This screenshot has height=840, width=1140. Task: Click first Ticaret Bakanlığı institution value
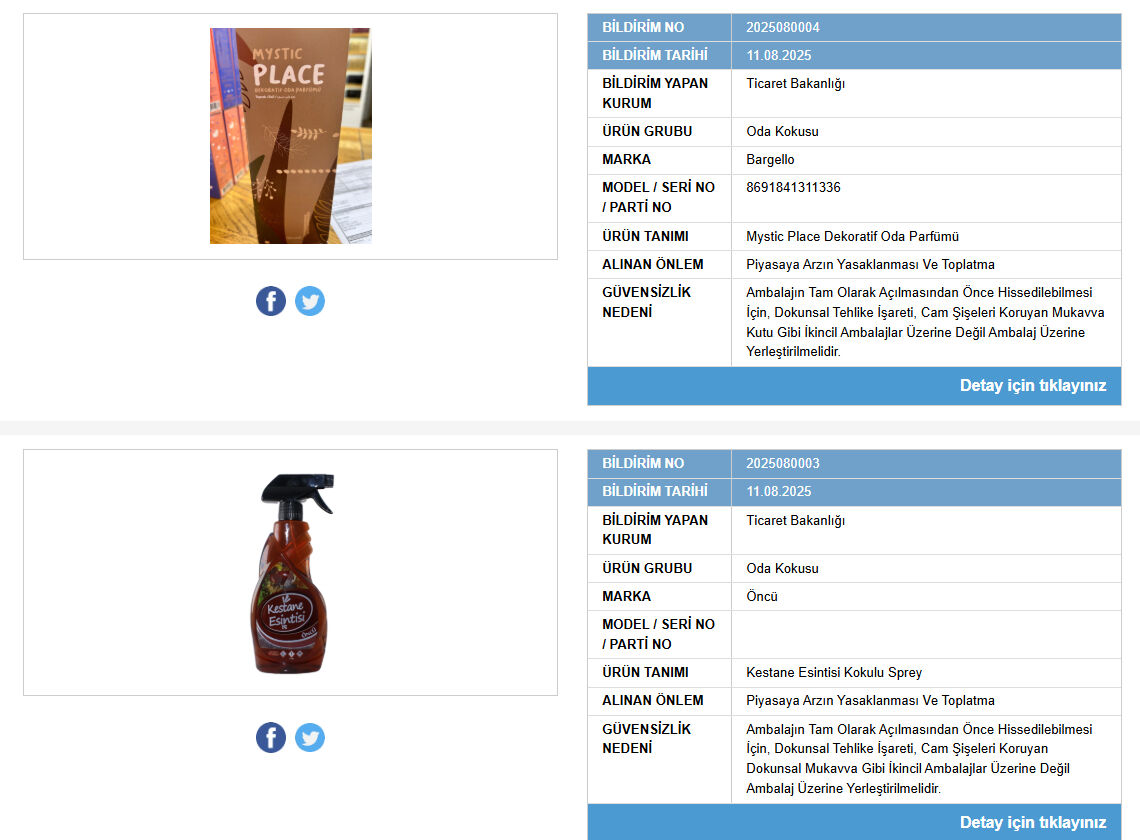(x=795, y=84)
